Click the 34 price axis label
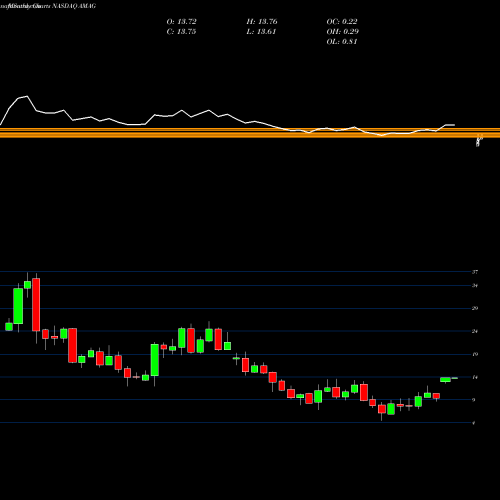The width and height of the screenshot is (500, 500). click(x=475, y=286)
